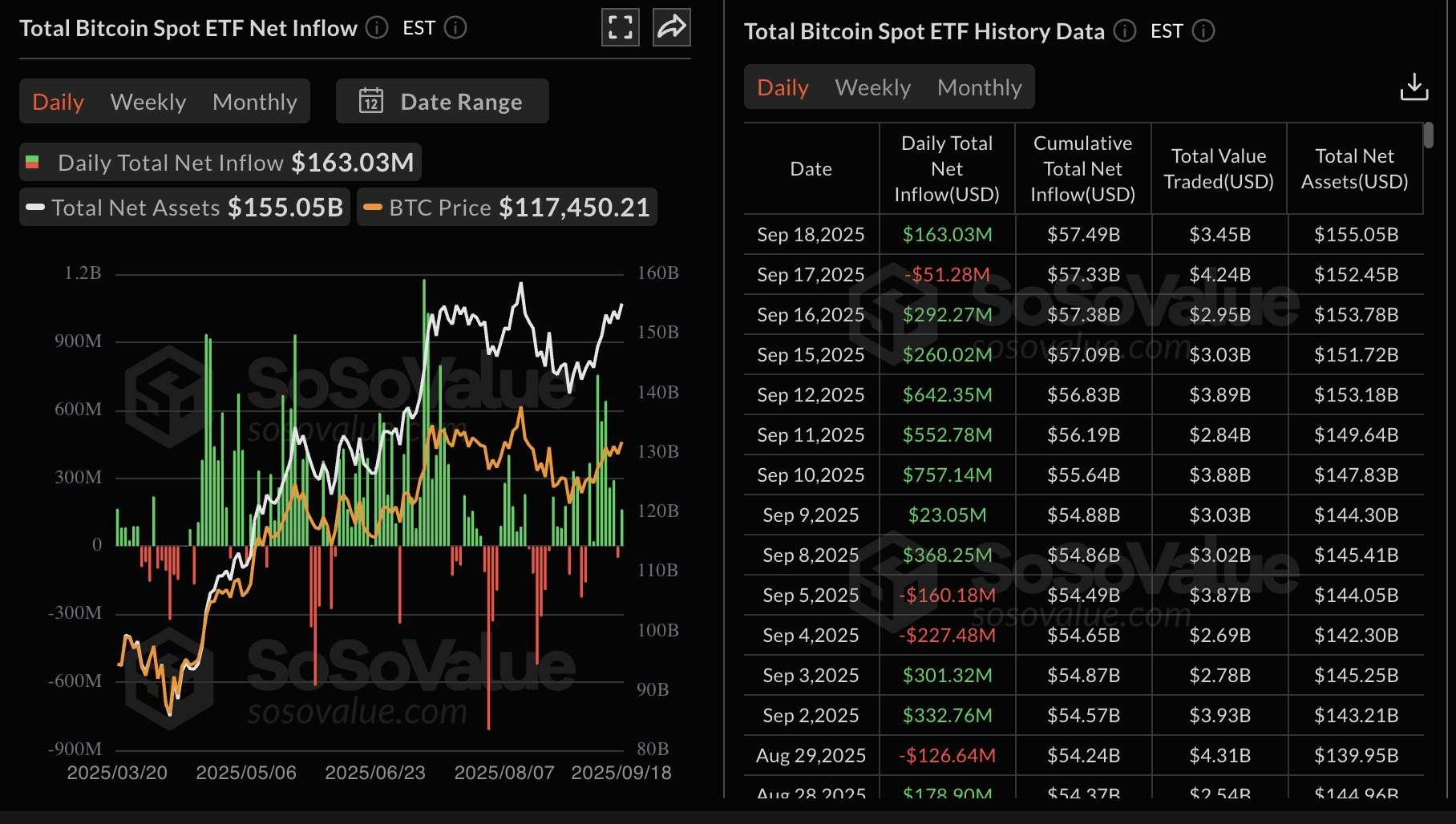This screenshot has width=1456, height=824.
Task: Open Weekly view in the History Data panel
Action: click(872, 87)
